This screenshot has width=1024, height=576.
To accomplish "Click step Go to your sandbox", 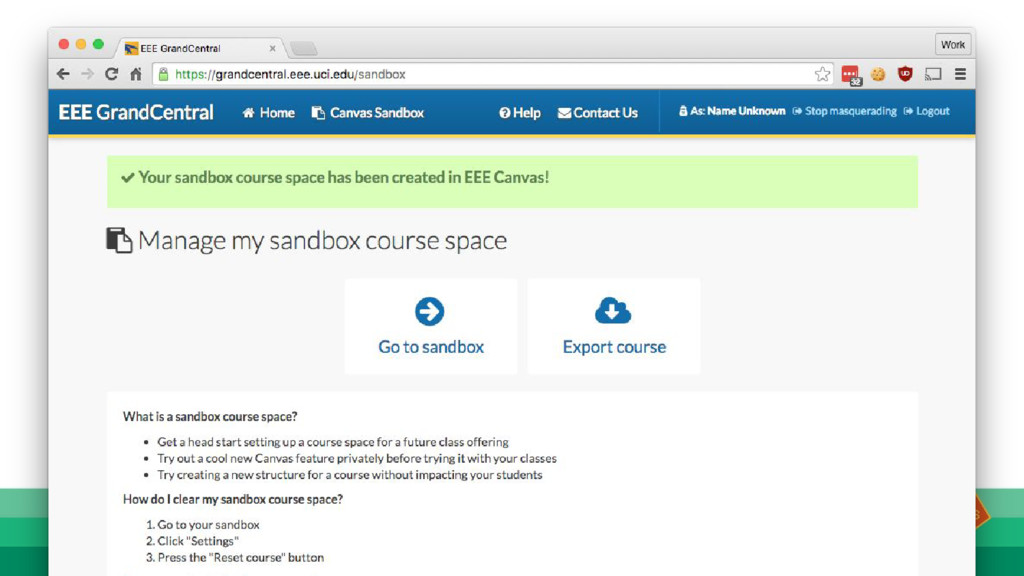I will coord(208,524).
